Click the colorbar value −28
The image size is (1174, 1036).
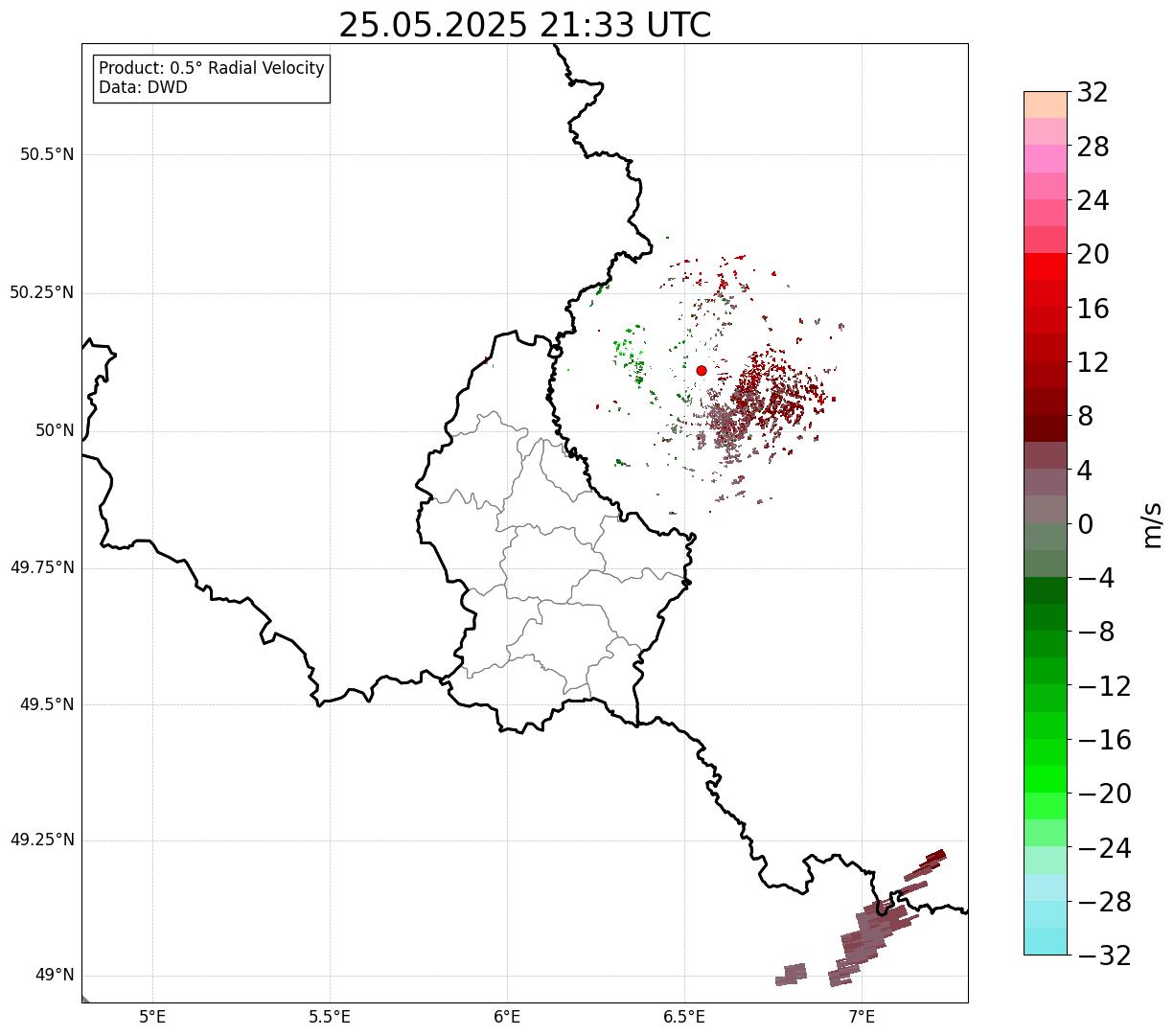pos(1104,902)
